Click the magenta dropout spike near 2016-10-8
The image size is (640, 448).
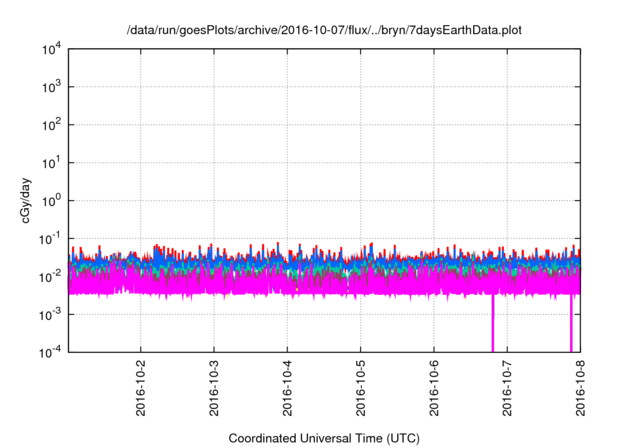coord(571,323)
